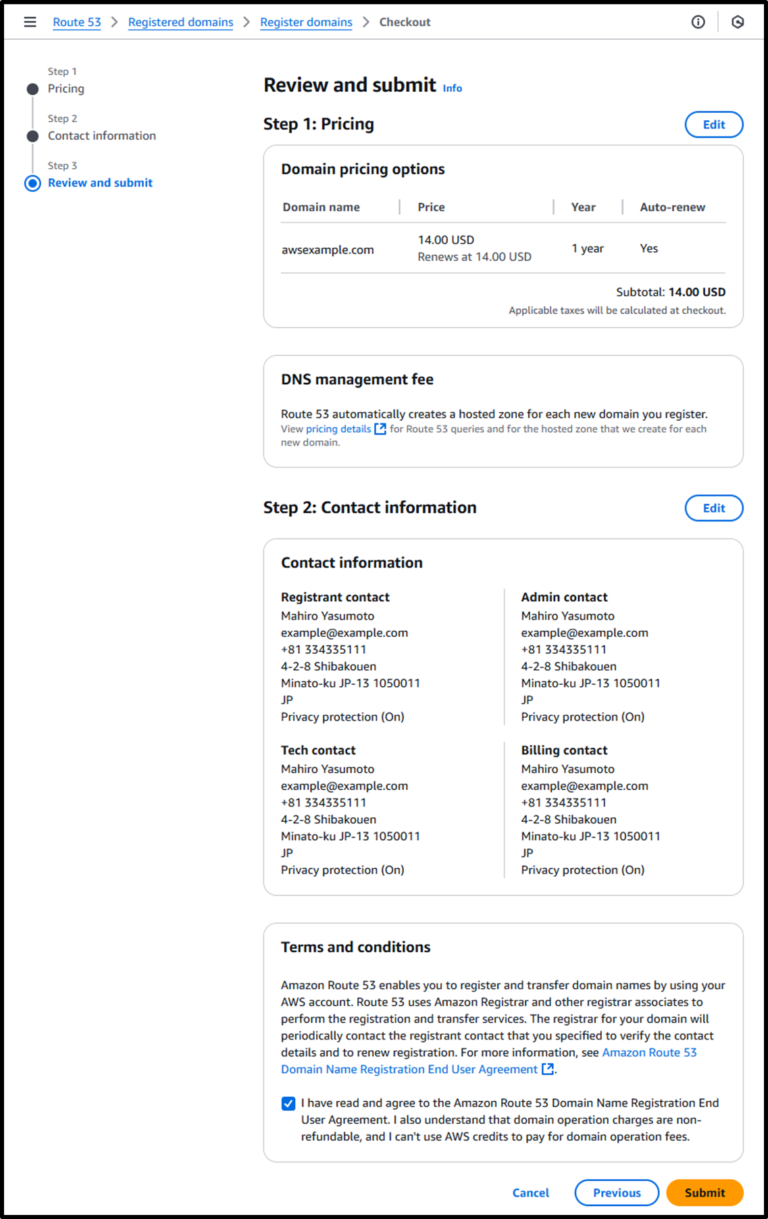Image resolution: width=768 pixels, height=1219 pixels.
Task: Click the Step 2 Contact information circle
Action: (35, 135)
